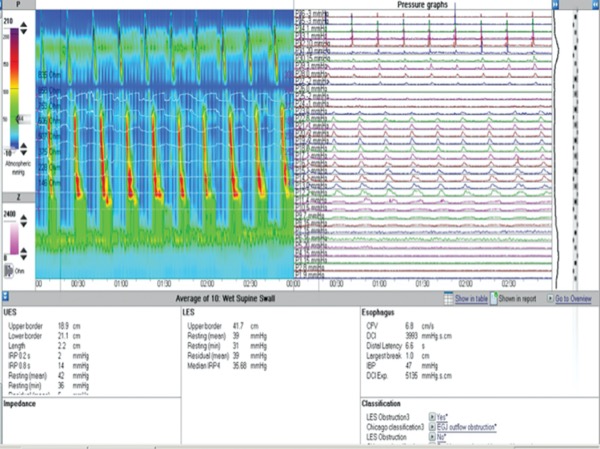The height and width of the screenshot is (449, 600).
Task: Toggle Shown in report text
Action: coord(517,299)
